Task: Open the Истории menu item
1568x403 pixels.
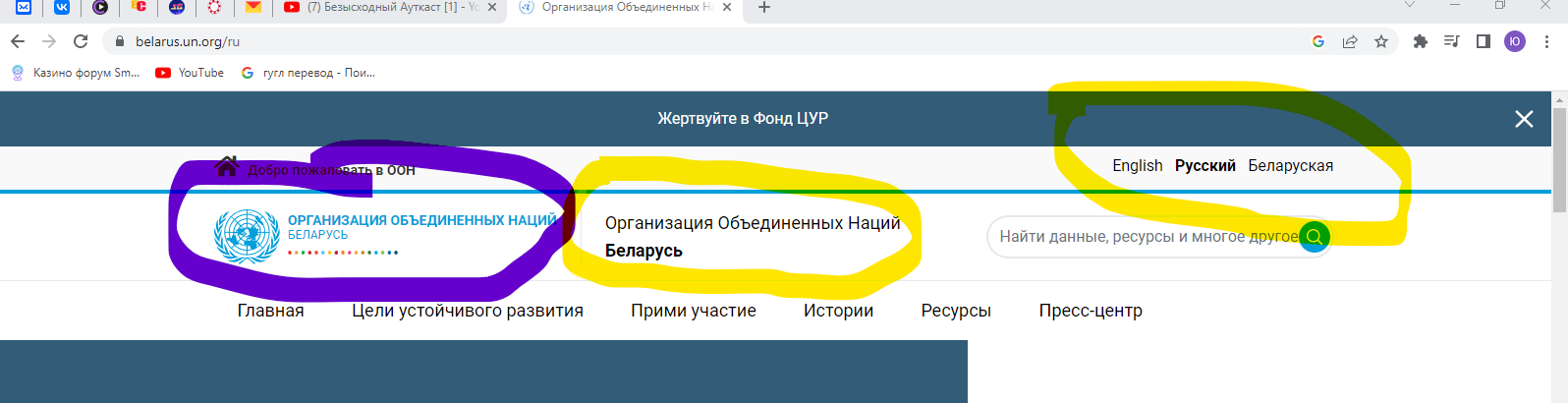Action: pyautogui.click(x=838, y=311)
